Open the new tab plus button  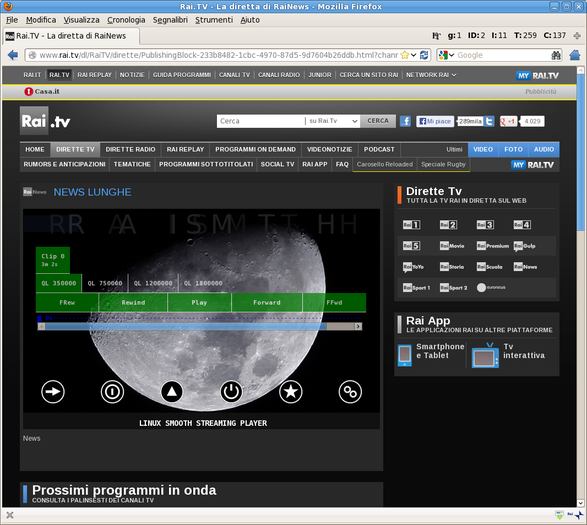577,36
